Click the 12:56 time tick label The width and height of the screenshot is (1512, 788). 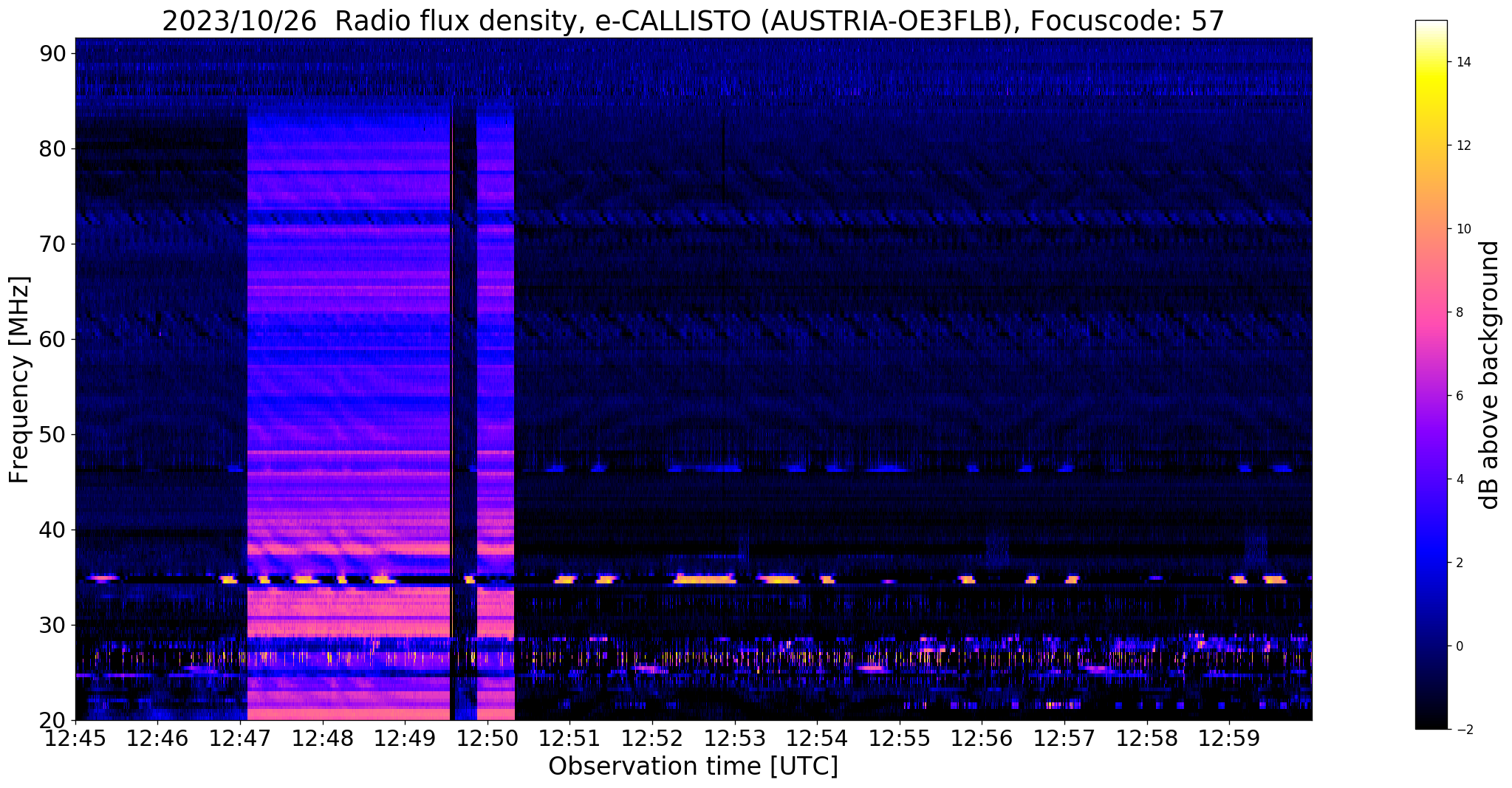point(981,739)
